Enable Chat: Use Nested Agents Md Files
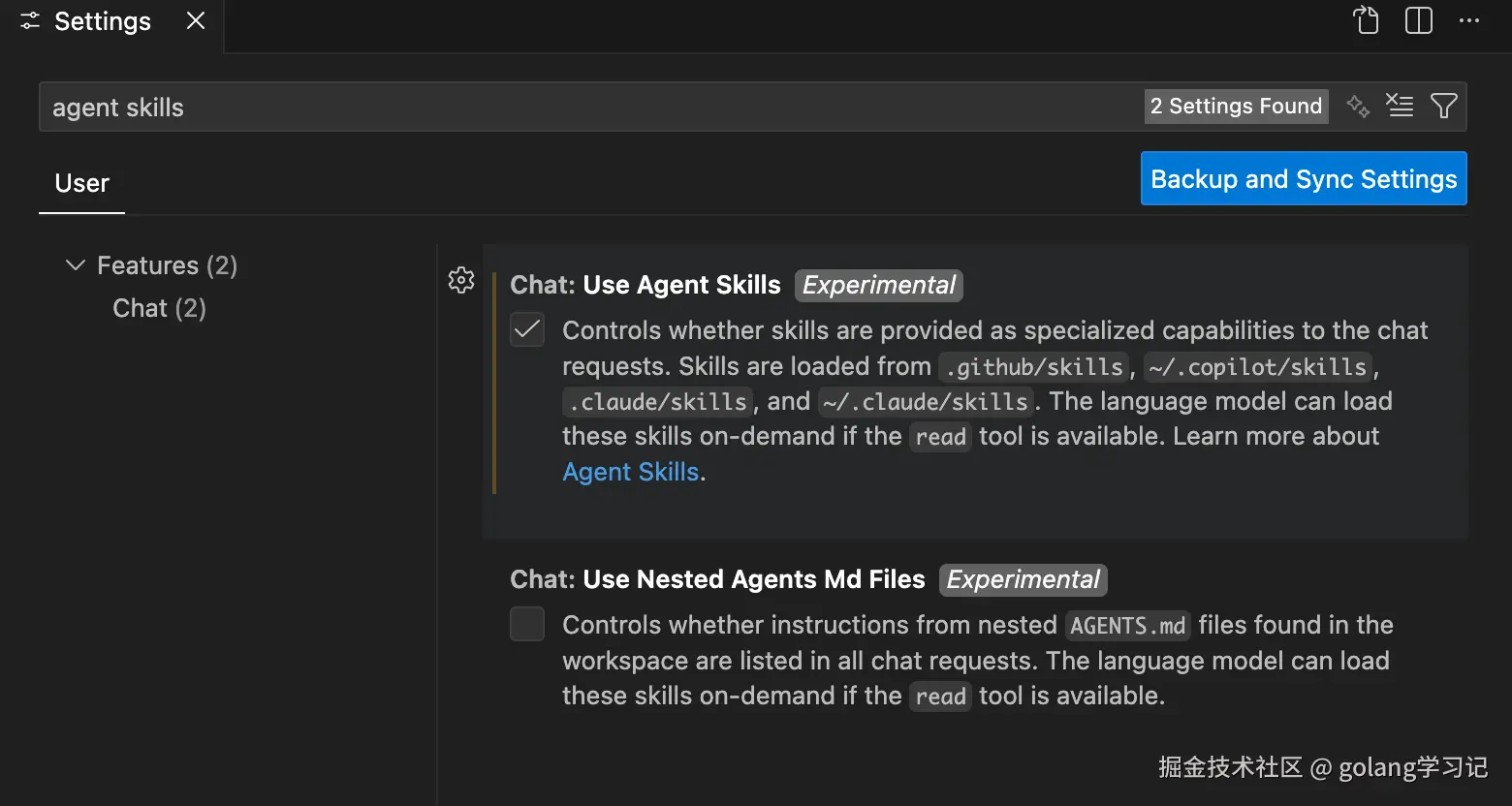 (526, 624)
